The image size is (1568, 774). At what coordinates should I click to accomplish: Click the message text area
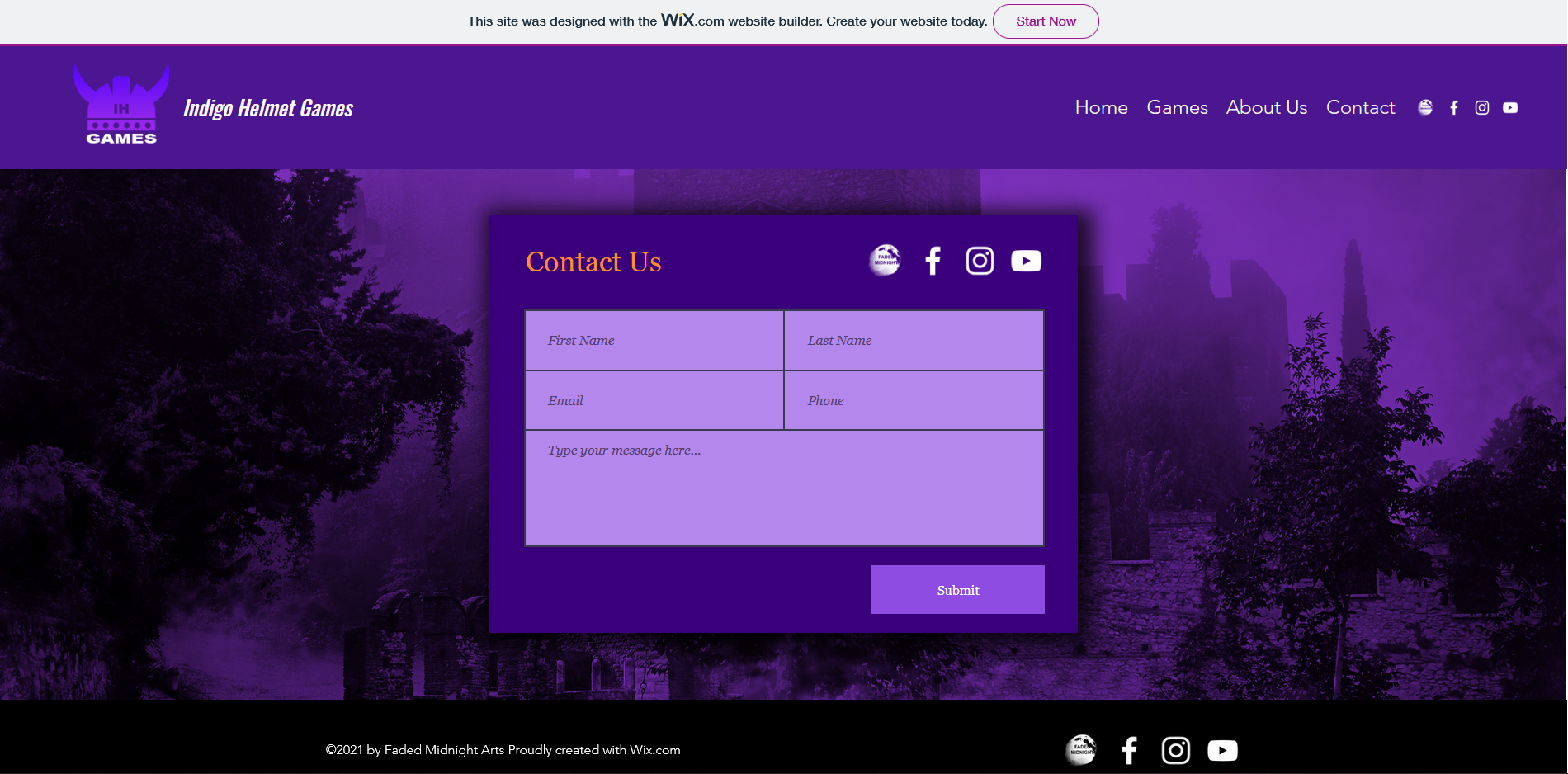tap(784, 488)
